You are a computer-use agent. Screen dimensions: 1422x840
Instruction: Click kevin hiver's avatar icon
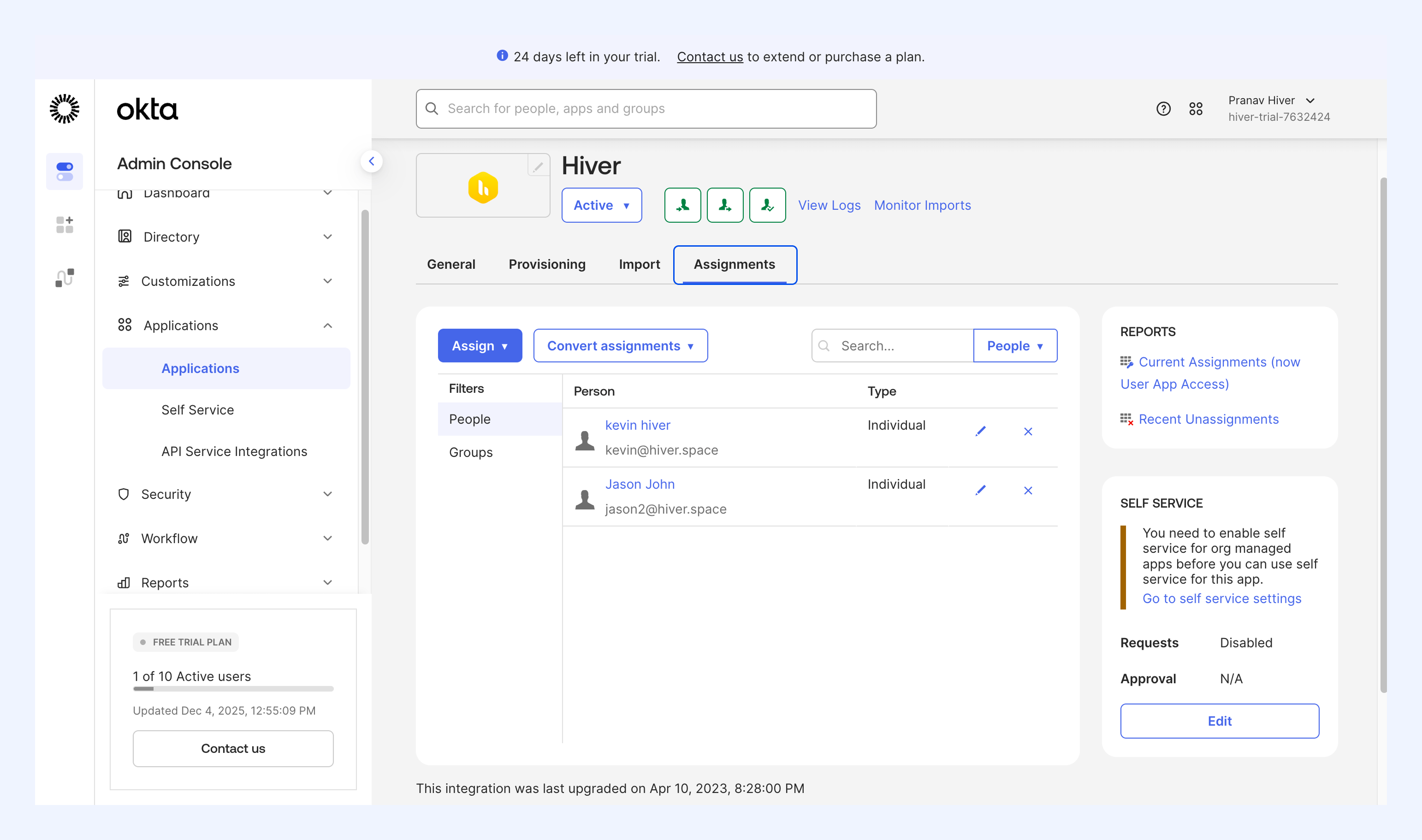(585, 440)
